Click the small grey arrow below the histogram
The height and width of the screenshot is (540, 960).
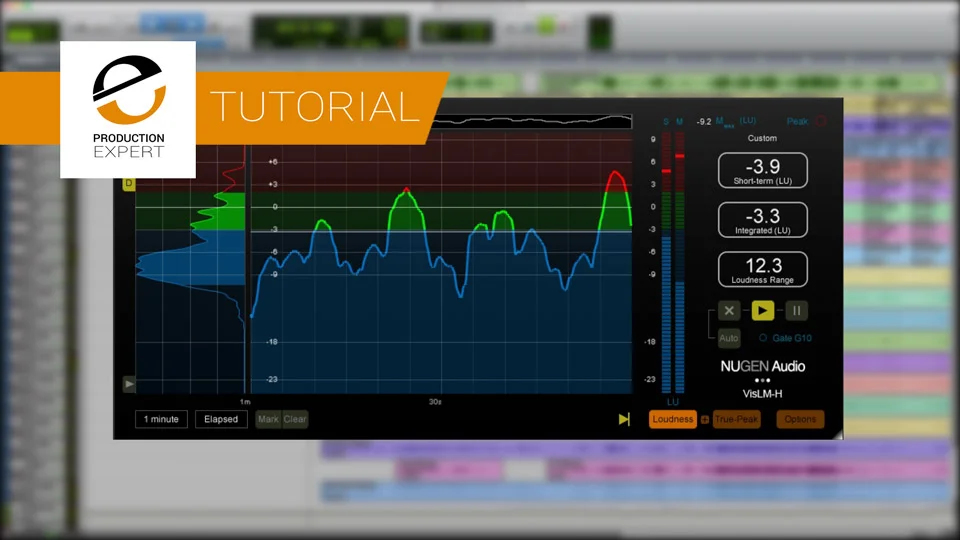pyautogui.click(x=129, y=384)
